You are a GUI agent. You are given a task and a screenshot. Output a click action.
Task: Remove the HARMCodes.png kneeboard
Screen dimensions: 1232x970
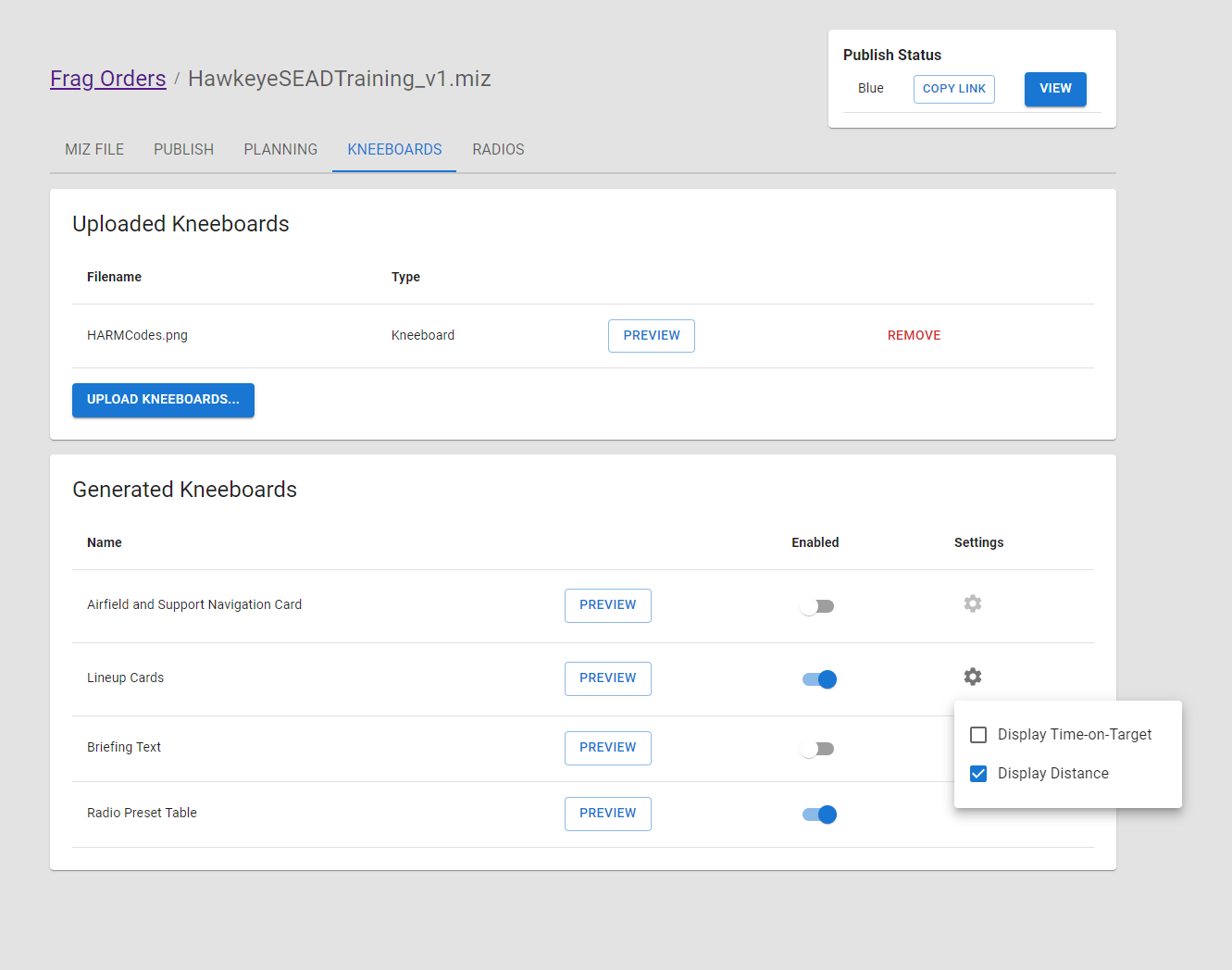(914, 336)
